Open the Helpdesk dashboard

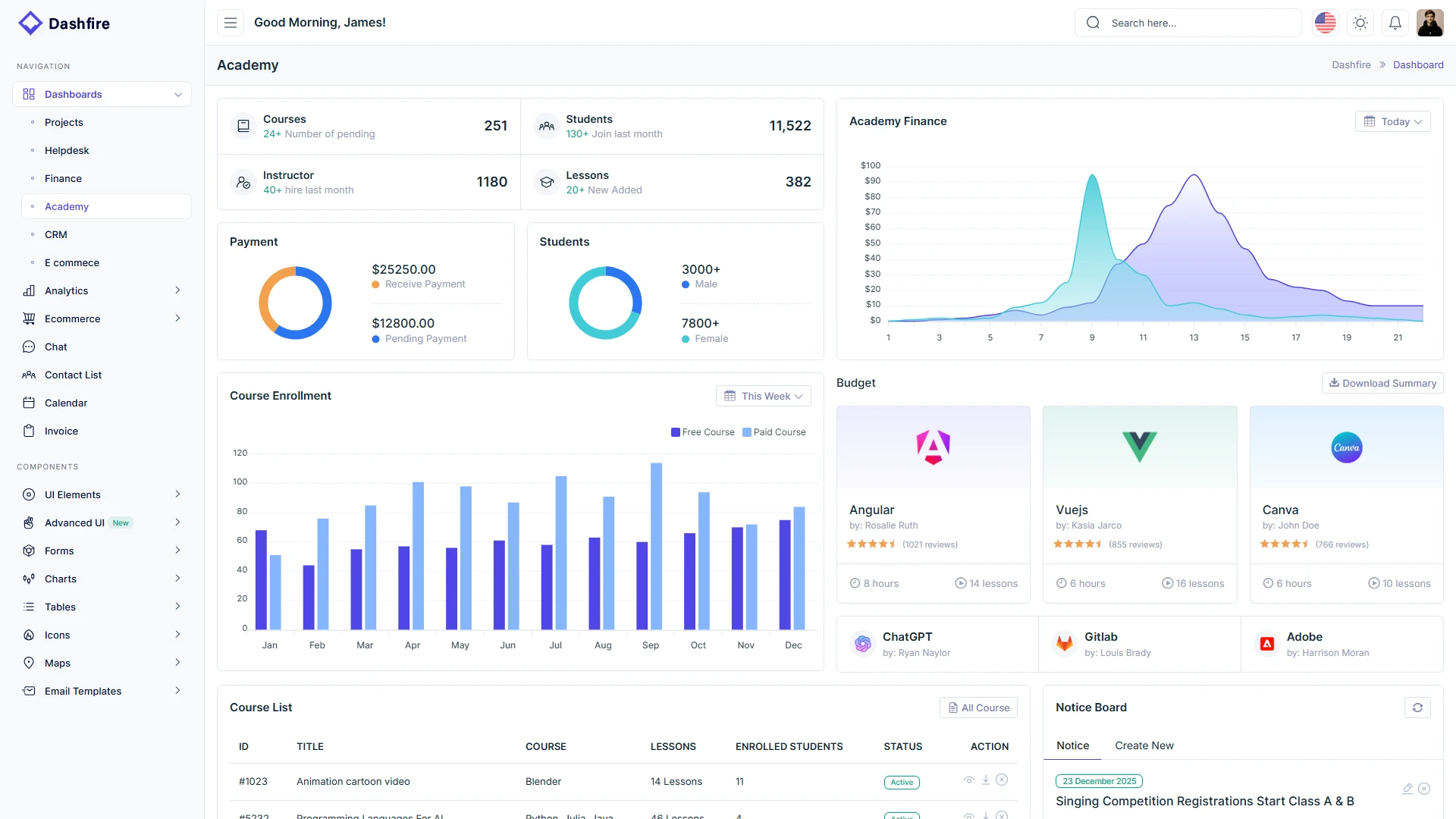tap(106, 150)
